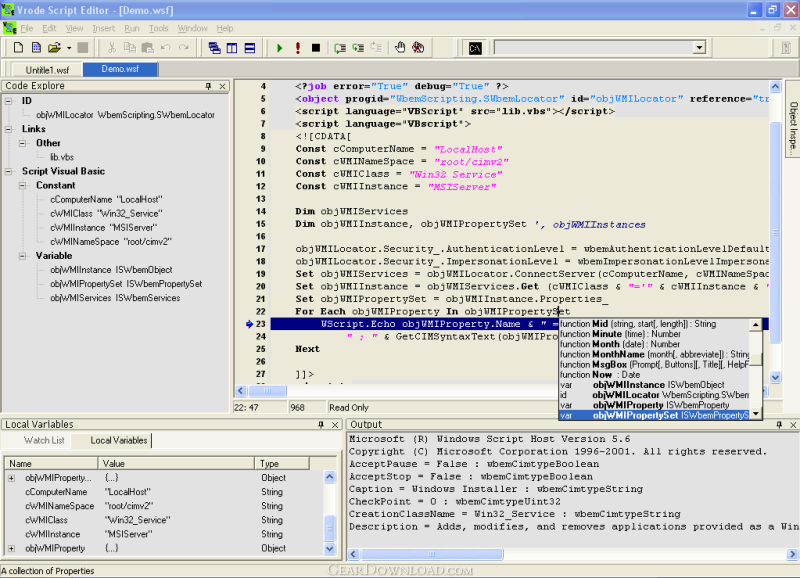Viewport: 800px width, 578px height.
Task: Collapse the Variable tree node
Action: 22,256
